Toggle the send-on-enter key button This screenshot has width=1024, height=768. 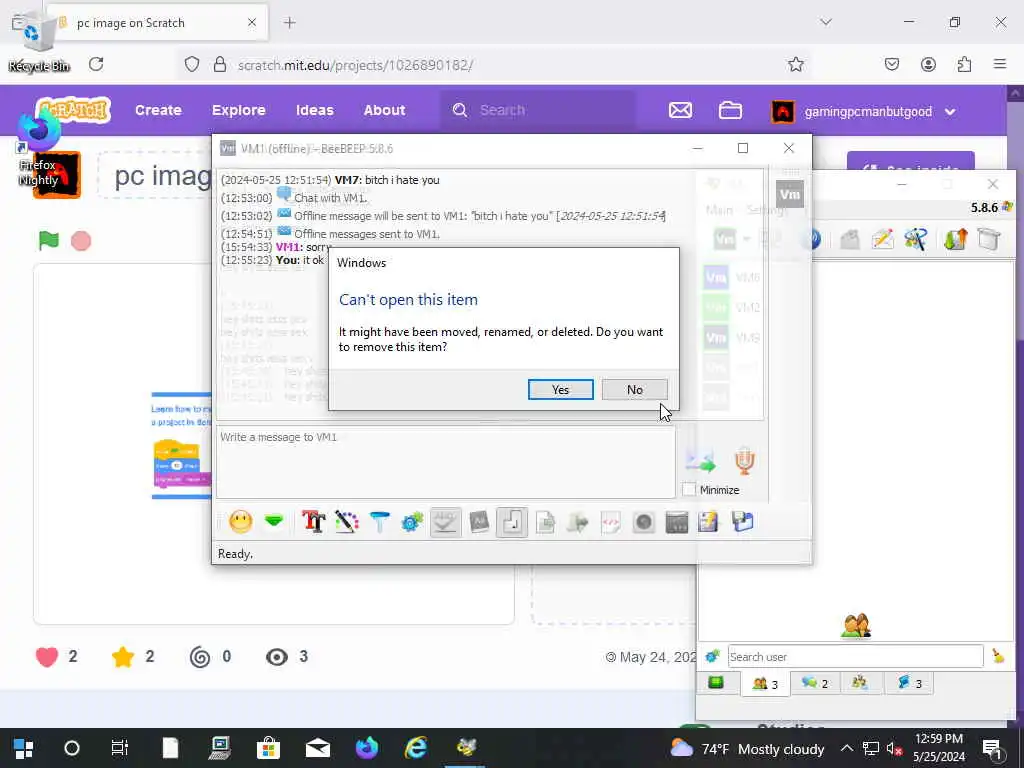512,522
